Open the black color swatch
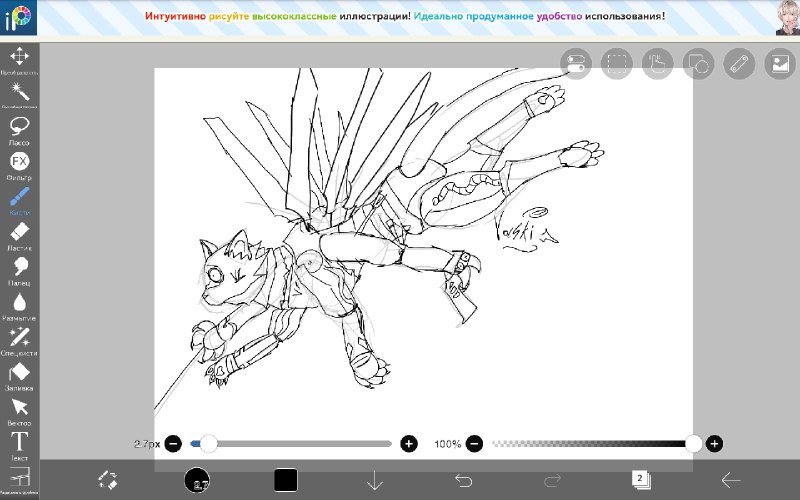The height and width of the screenshot is (500, 800). tap(286, 480)
